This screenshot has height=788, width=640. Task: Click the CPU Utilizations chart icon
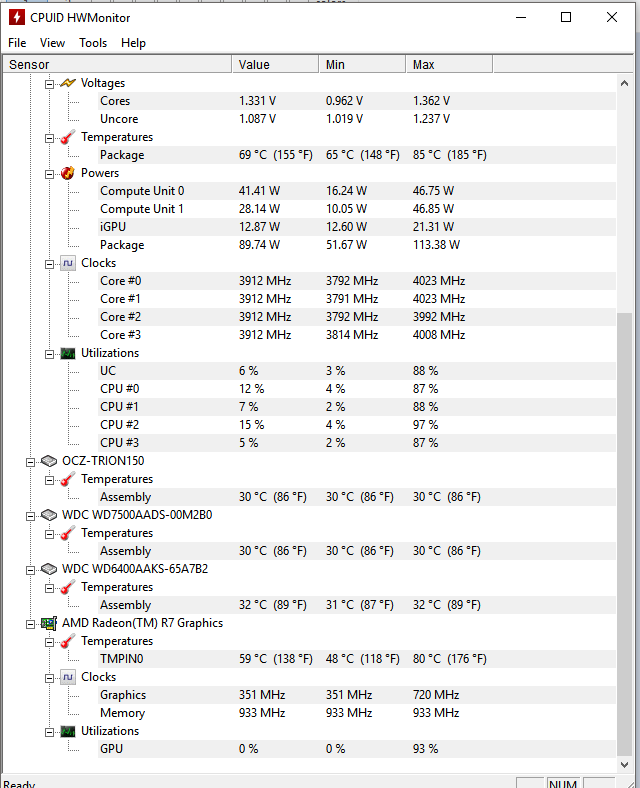[x=68, y=353]
